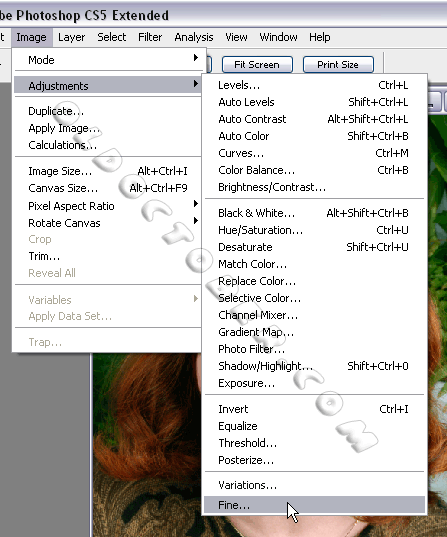The image size is (447, 537).
Task: Apply Auto Contrast
Action: pos(314,119)
